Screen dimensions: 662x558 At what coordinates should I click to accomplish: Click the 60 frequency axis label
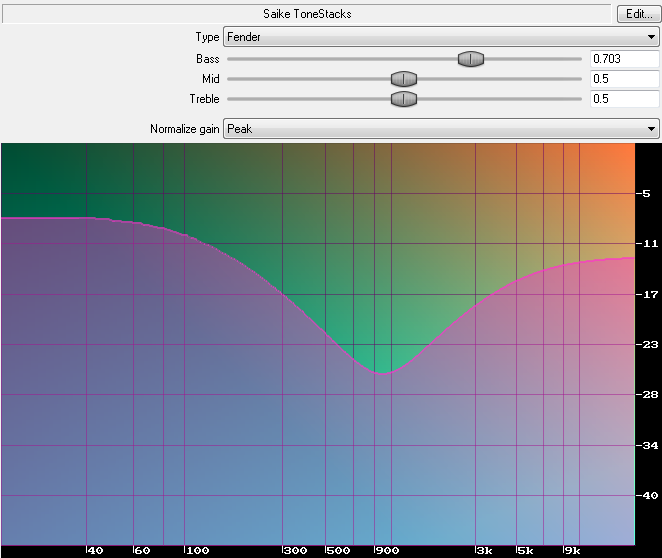click(141, 550)
